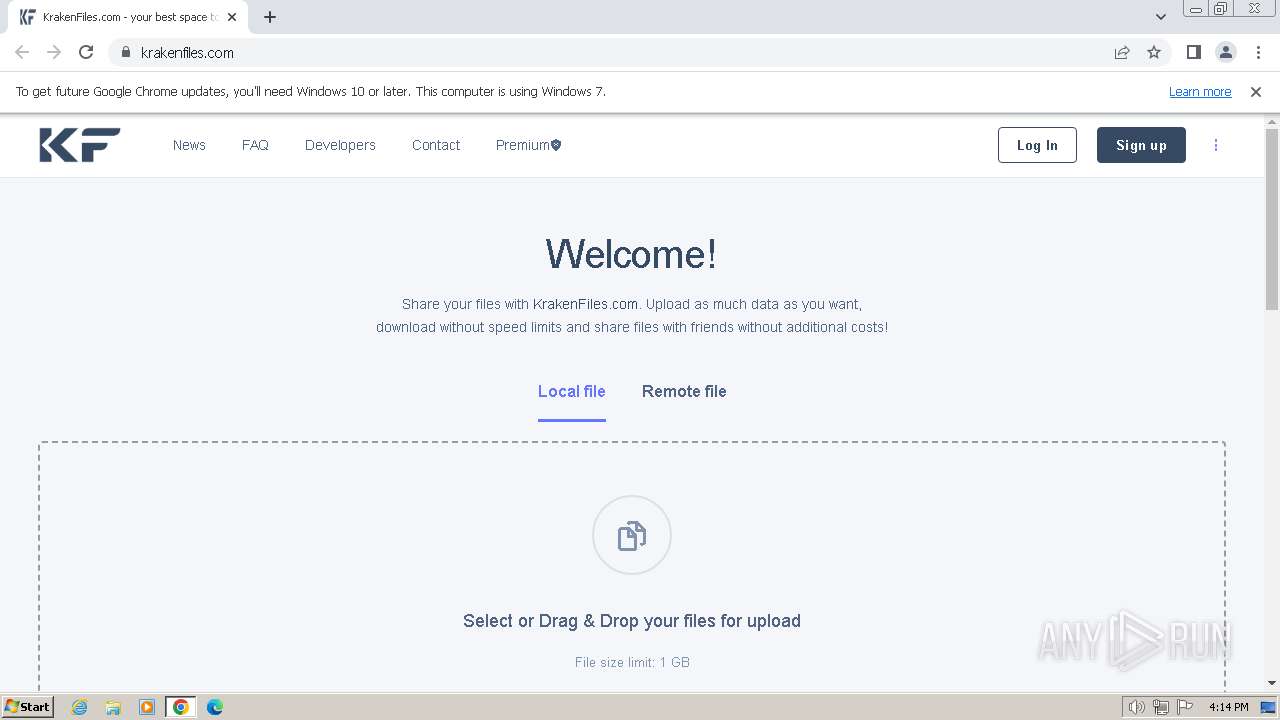Open the FAQ page

point(255,145)
